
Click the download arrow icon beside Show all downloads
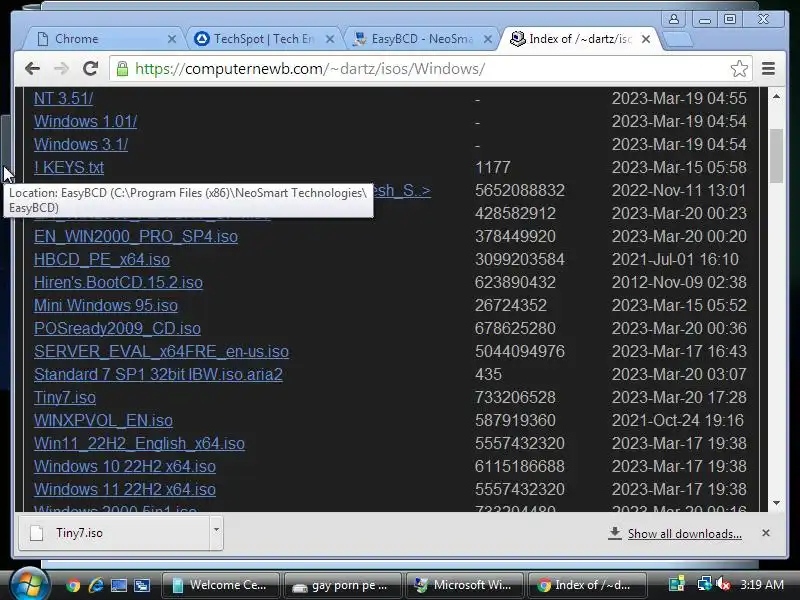[615, 533]
